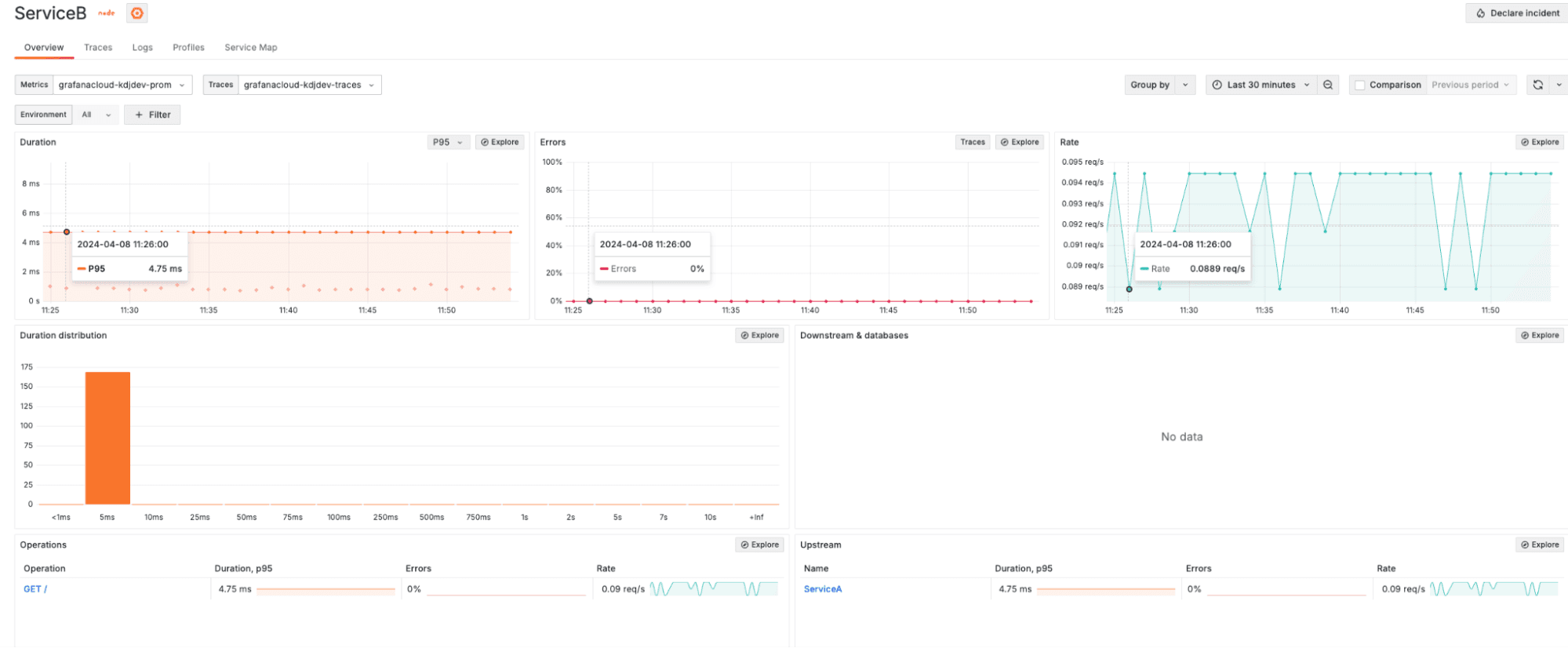The width and height of the screenshot is (1568, 648).
Task: Click the teal Rate legend swatch in the tooltip
Action: [x=1144, y=268]
